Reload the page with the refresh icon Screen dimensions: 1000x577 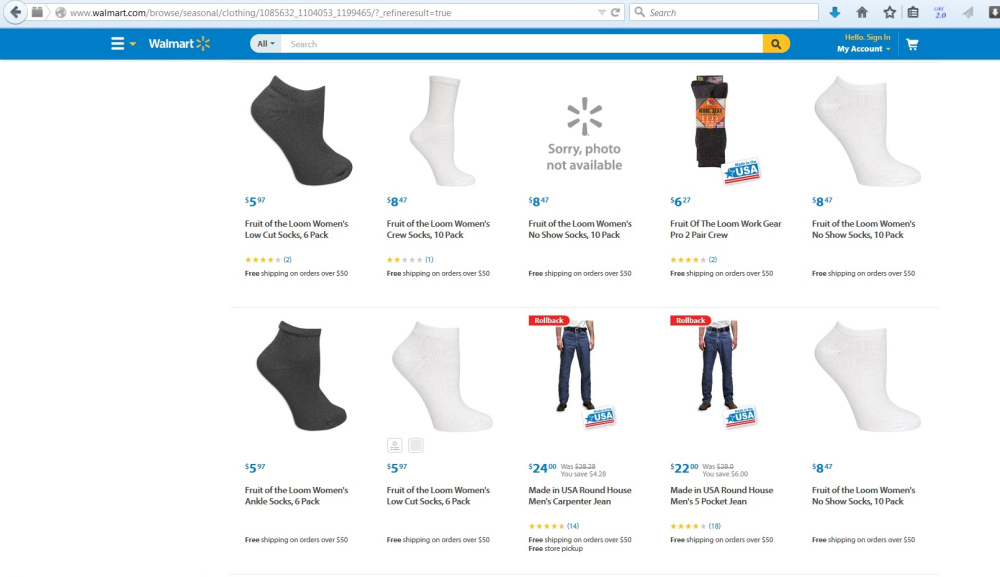point(615,12)
